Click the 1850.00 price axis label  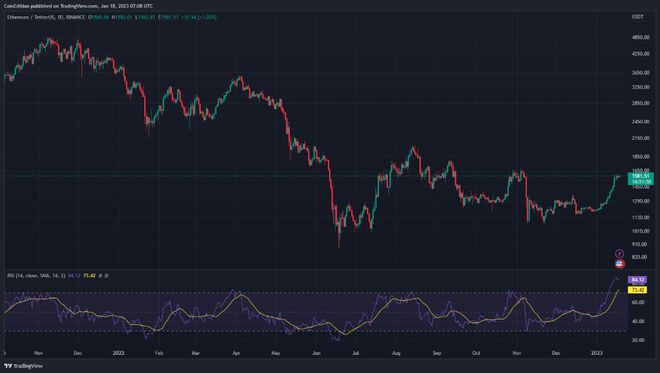(640, 157)
